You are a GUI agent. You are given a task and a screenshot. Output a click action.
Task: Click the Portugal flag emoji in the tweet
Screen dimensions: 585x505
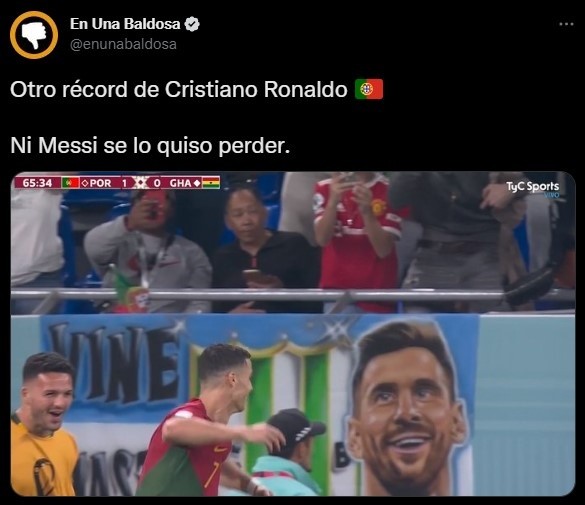369,90
